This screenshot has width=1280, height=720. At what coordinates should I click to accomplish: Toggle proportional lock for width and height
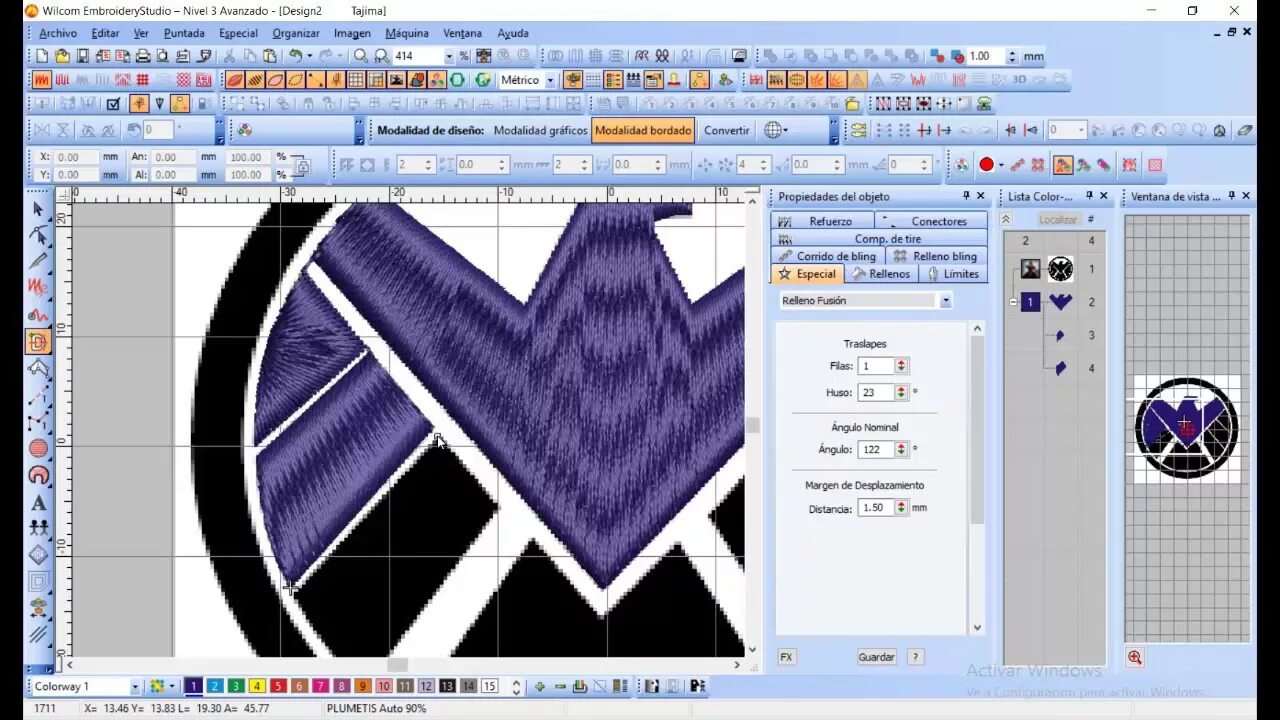[x=301, y=166]
